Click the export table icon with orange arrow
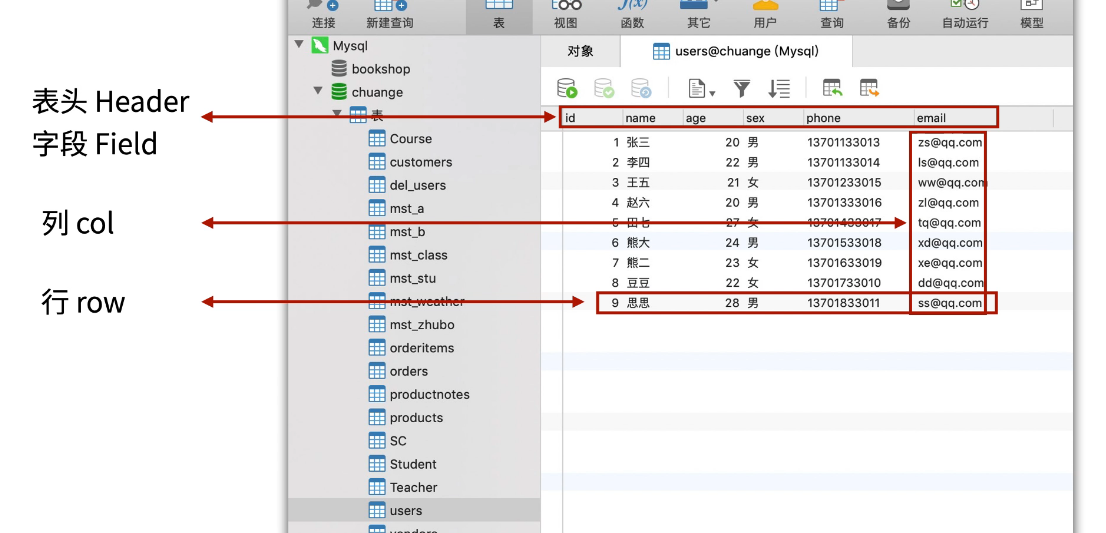 (869, 88)
